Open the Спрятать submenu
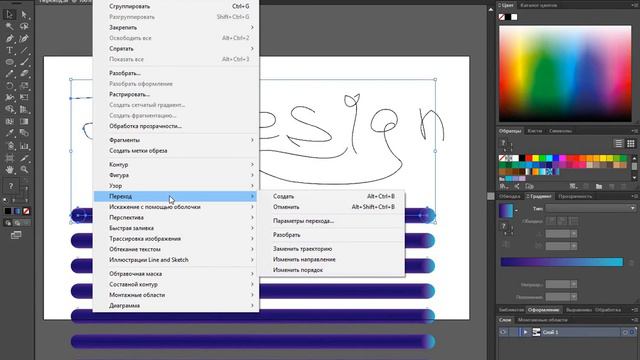The height and width of the screenshot is (360, 640). [176, 49]
